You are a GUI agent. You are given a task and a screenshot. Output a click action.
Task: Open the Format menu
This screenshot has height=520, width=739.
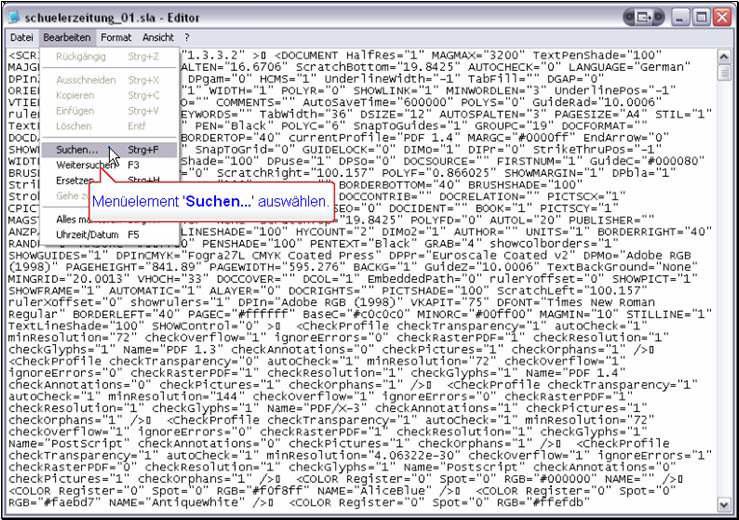[115, 37]
